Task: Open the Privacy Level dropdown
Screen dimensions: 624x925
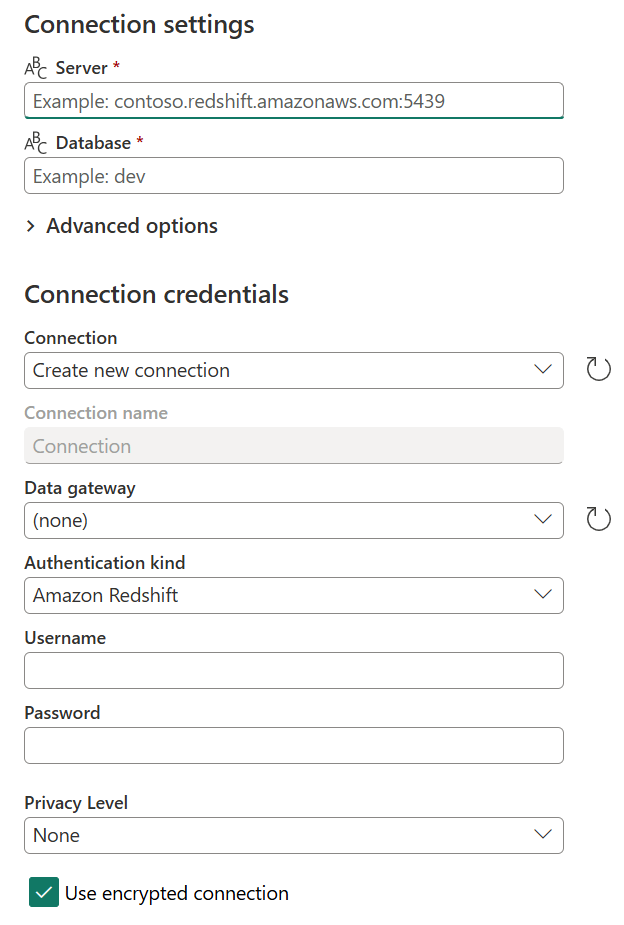Action: 293,834
